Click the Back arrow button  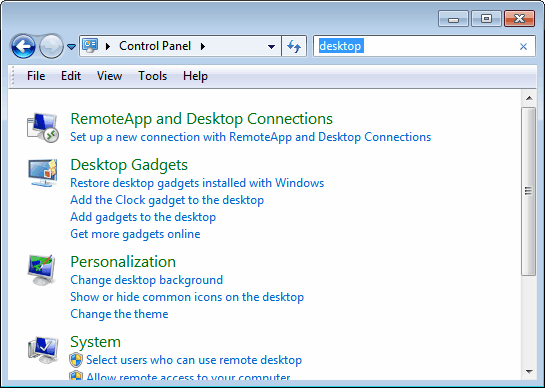(x=23, y=46)
